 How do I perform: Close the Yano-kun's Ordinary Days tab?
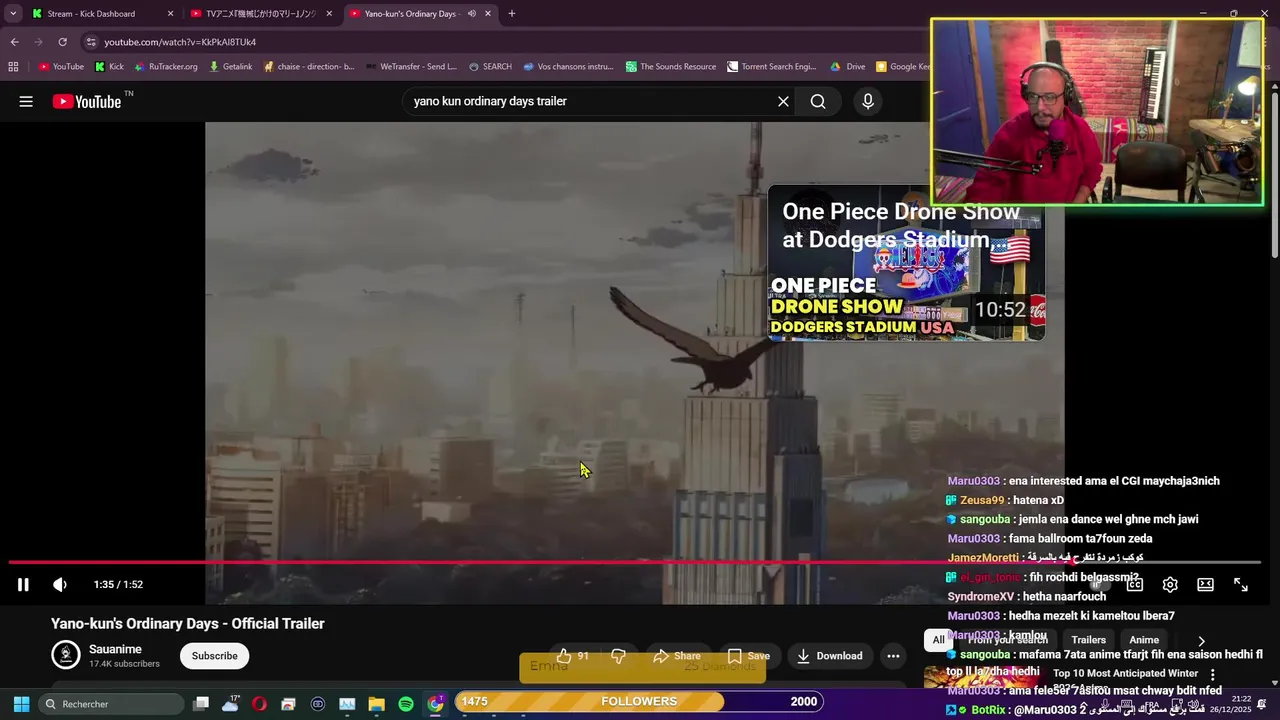(488, 14)
